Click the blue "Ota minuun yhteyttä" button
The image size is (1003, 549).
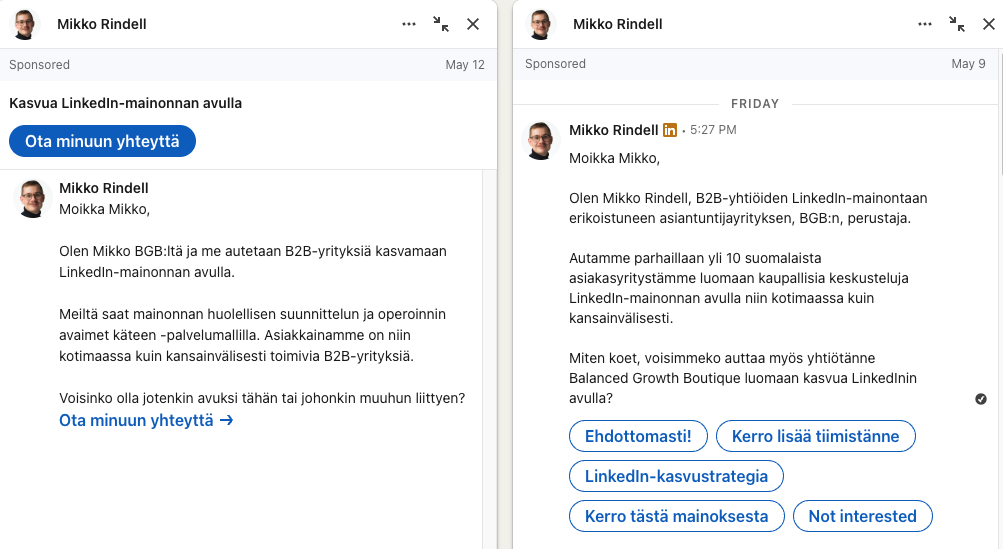pyautogui.click(x=102, y=142)
